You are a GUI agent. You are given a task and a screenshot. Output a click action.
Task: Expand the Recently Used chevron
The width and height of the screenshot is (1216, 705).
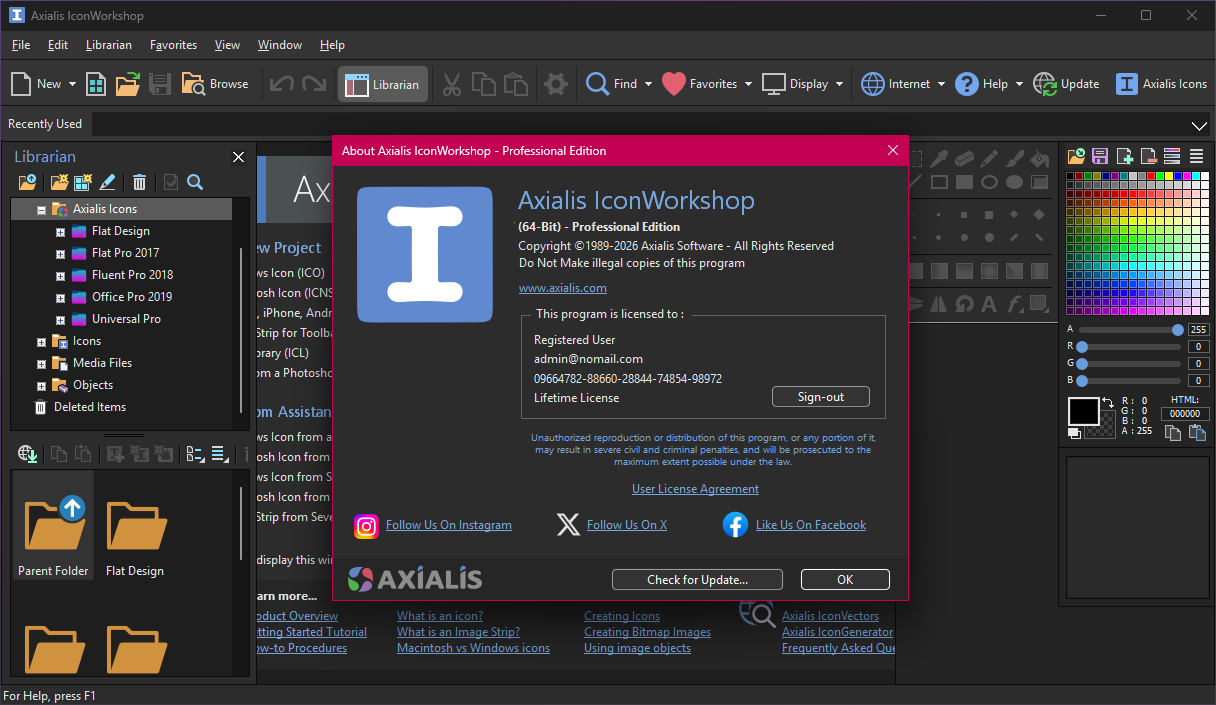coord(1200,125)
